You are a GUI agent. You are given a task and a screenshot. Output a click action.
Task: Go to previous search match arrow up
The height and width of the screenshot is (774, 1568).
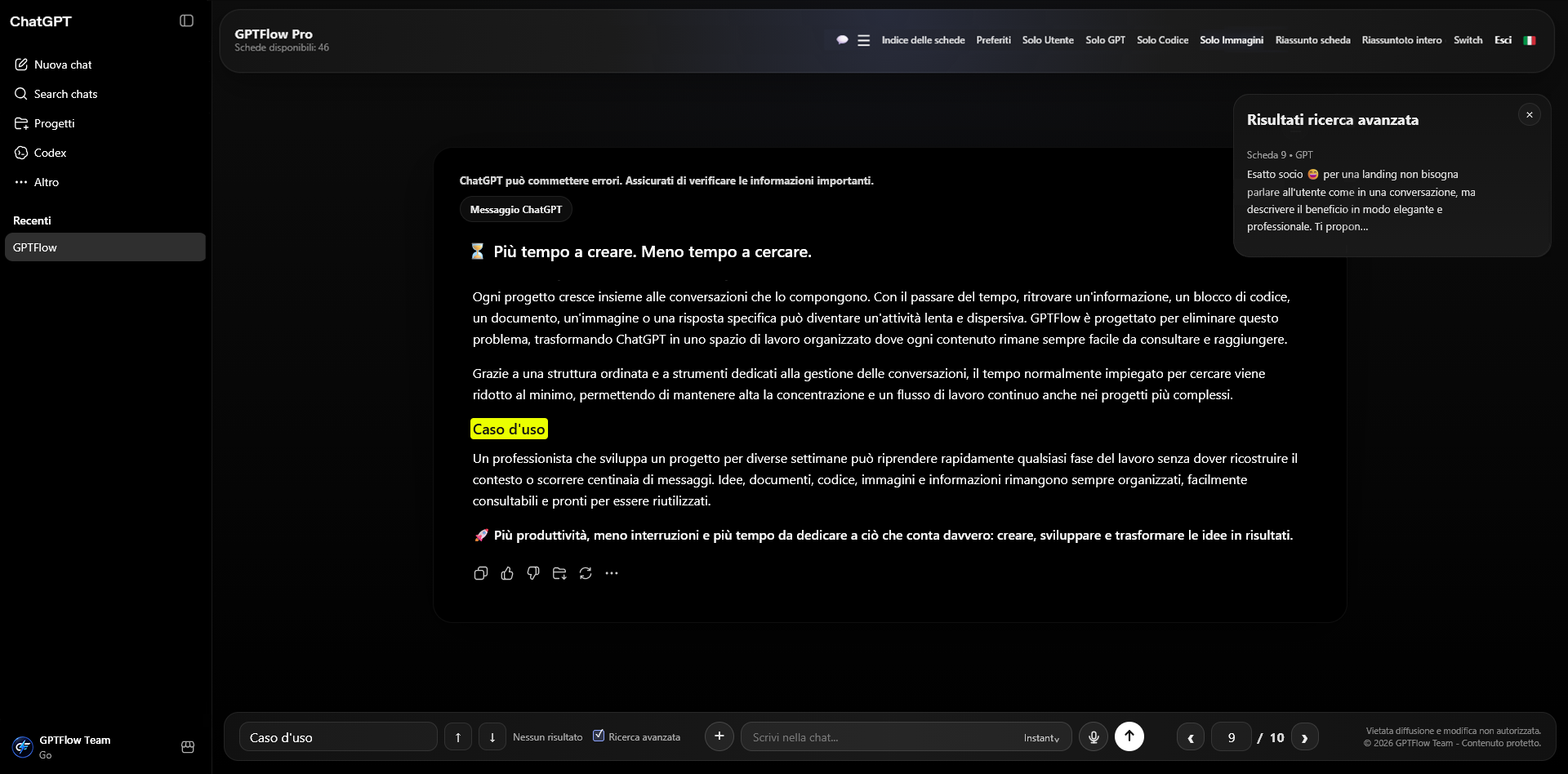point(458,736)
